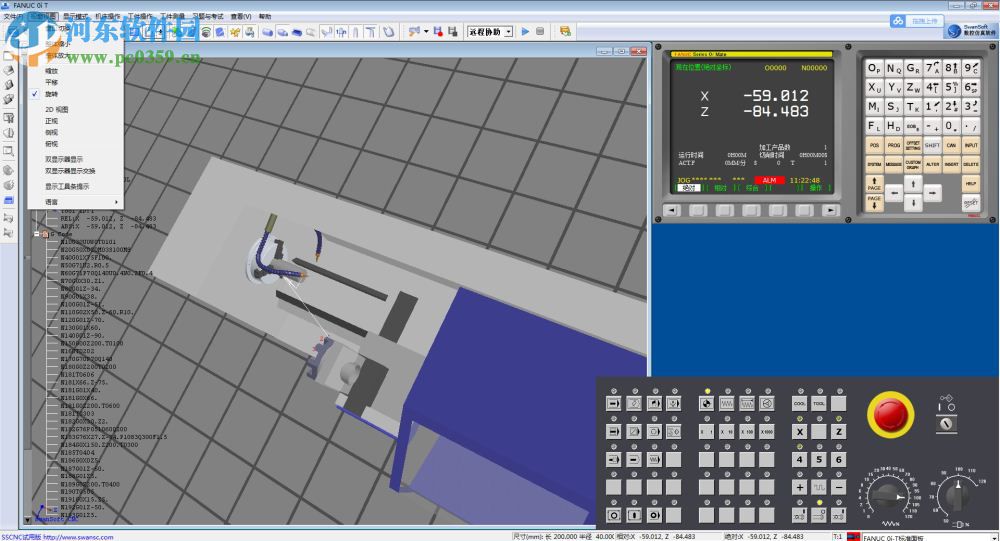Select the Z axis button
Image resolution: width=1000 pixels, height=541 pixels.
pos(839,431)
